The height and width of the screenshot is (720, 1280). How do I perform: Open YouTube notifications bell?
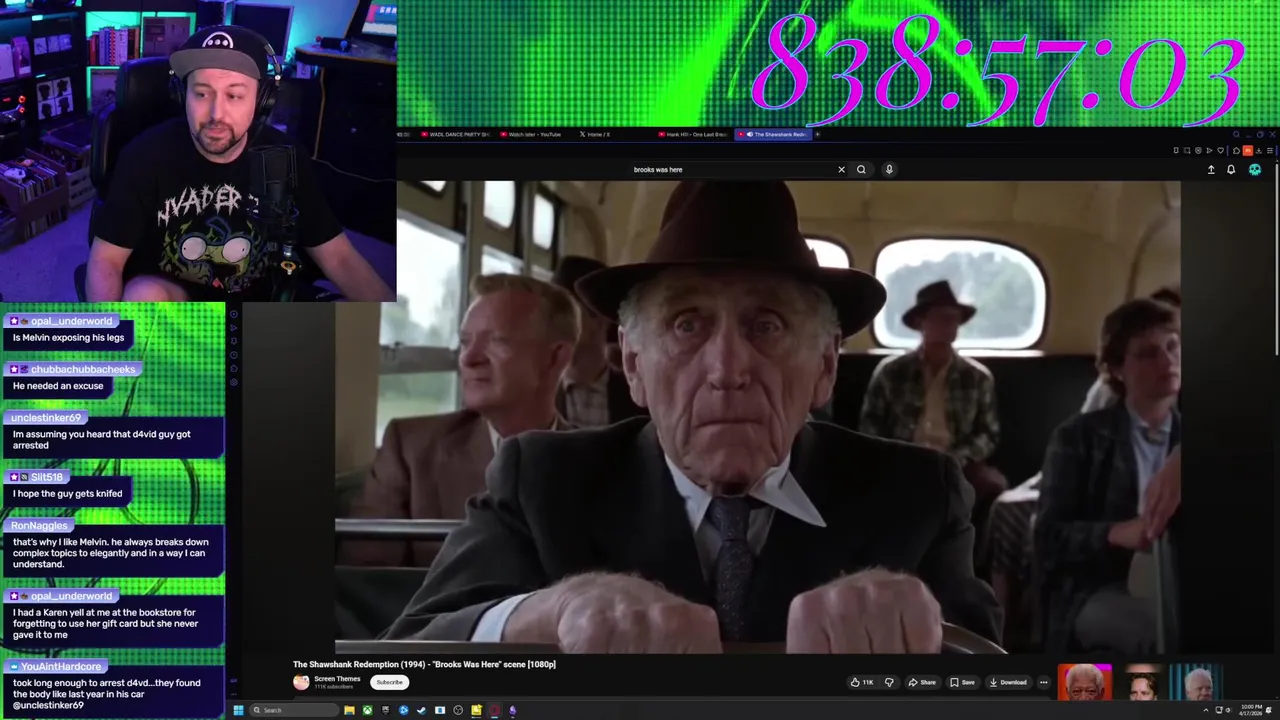point(1231,169)
